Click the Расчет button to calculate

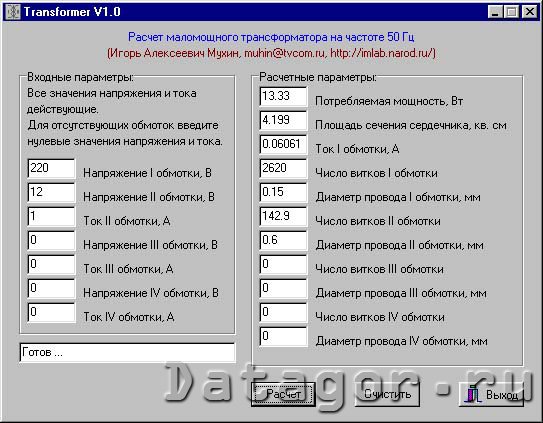coord(283,394)
